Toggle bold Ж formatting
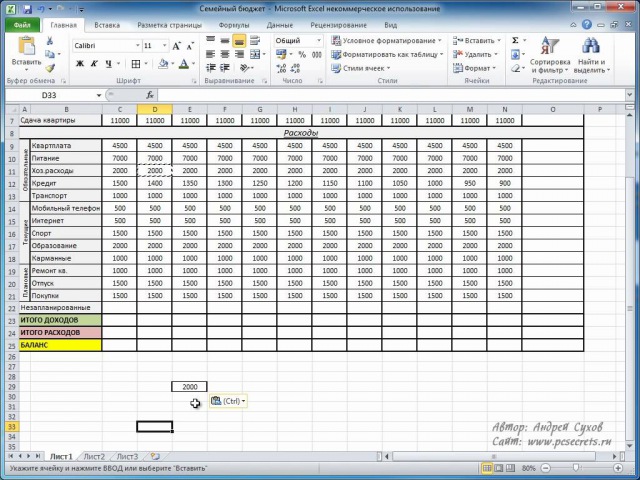Image resolution: width=640 pixels, height=480 pixels. coord(80,64)
